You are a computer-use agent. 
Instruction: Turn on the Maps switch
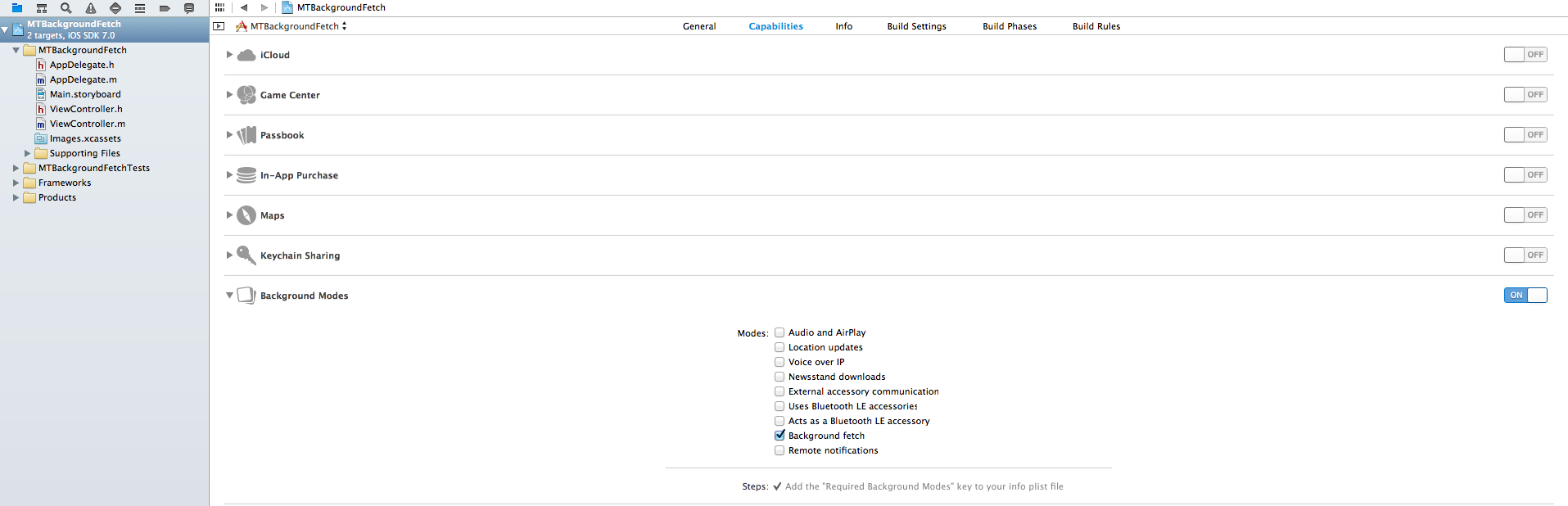pos(1525,215)
